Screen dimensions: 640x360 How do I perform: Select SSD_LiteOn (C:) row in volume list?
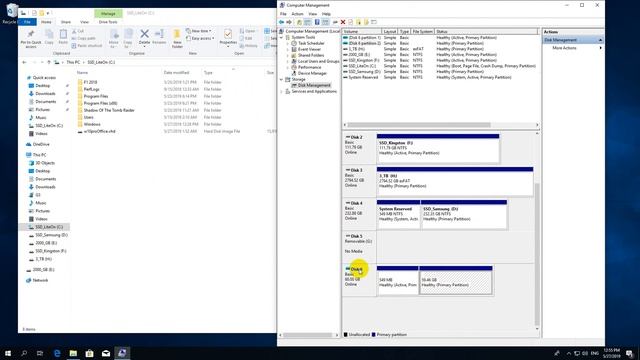(x=440, y=66)
